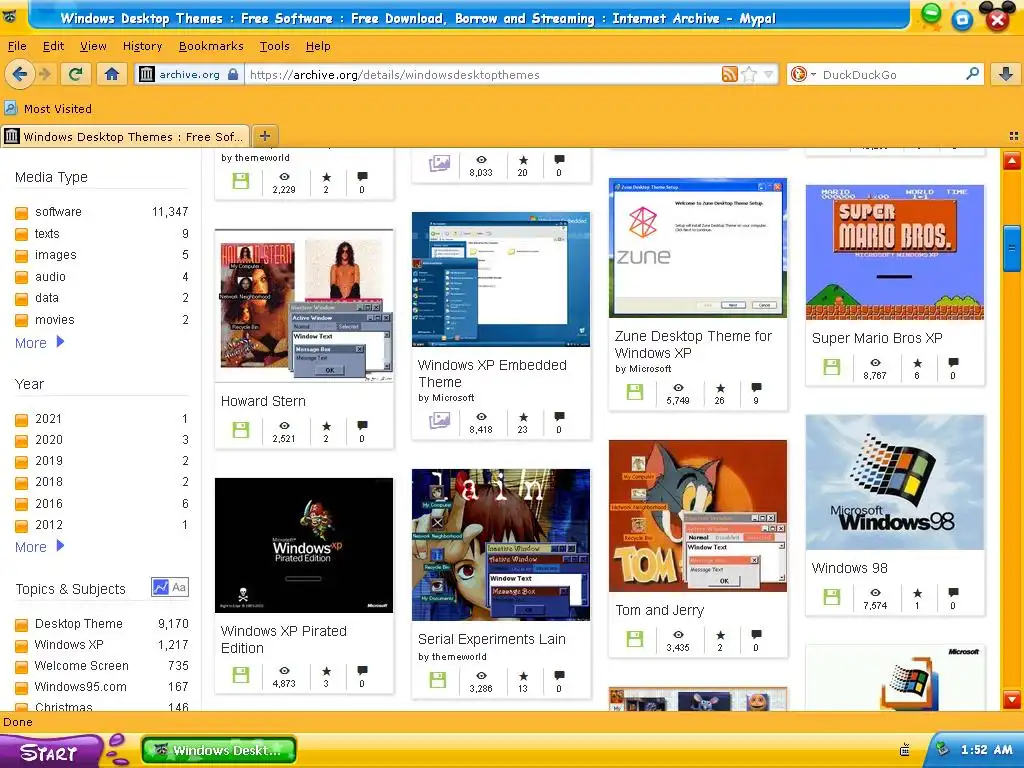Viewport: 1024px width, 768px height.
Task: Click the blue vertical scrollbar thumb
Action: 1012,248
